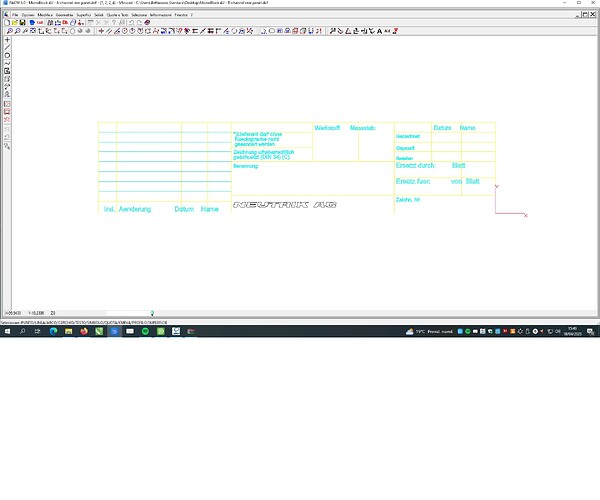Click the taskbar clock and date
The image size is (600, 500).
pyautogui.click(x=572, y=331)
